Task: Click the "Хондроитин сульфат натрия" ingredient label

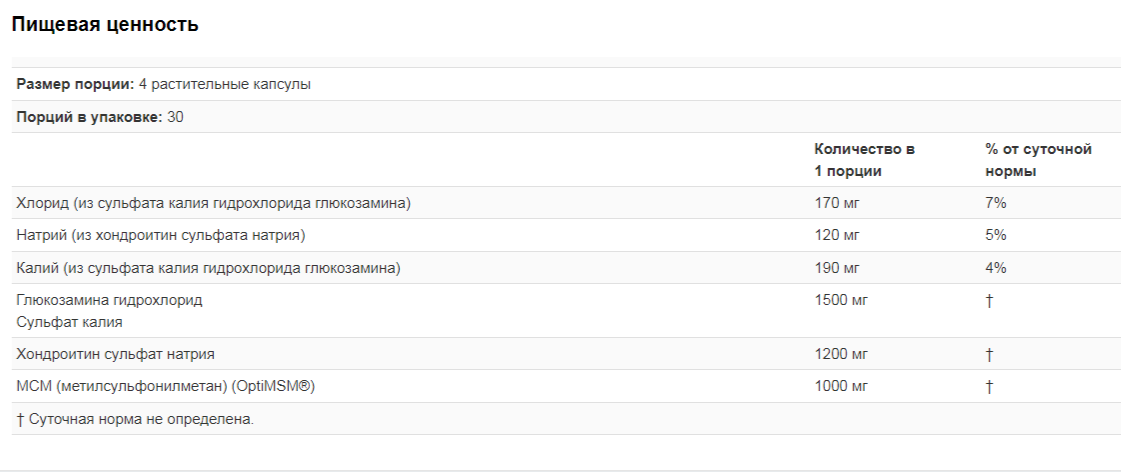Action: pyautogui.click(x=115, y=354)
